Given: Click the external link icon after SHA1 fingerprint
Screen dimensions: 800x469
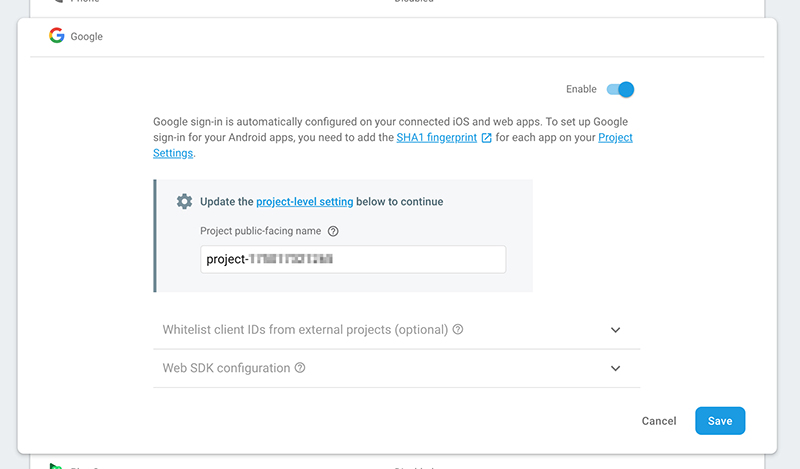Looking at the screenshot, I should pyautogui.click(x=487, y=138).
